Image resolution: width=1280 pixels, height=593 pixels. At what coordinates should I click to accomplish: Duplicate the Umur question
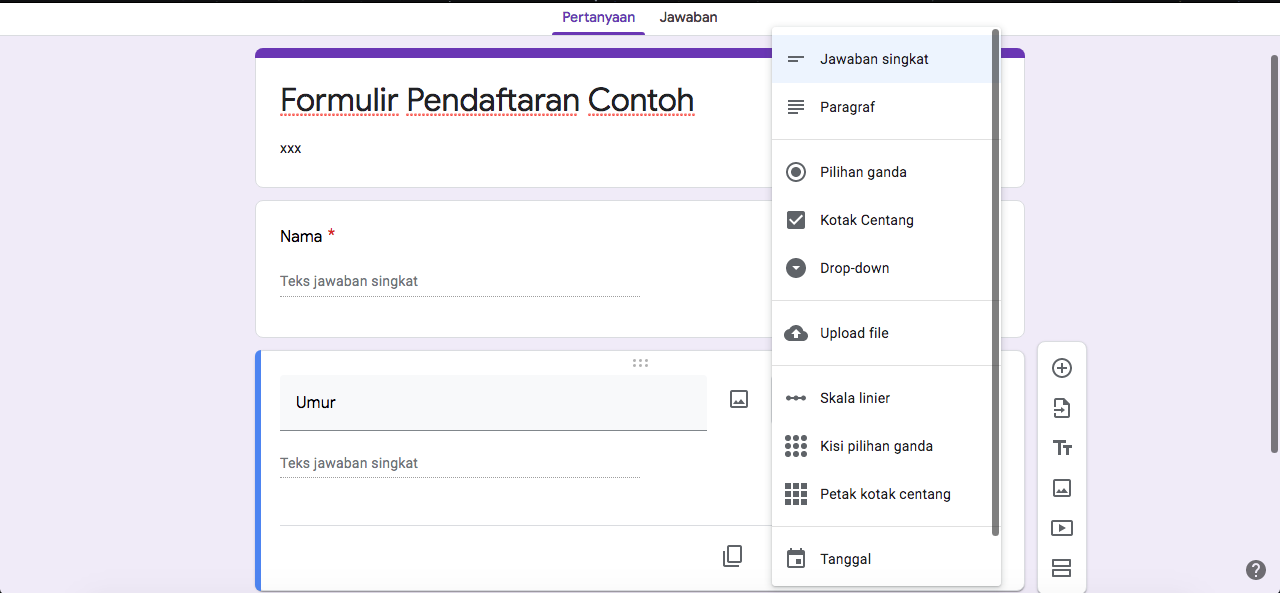tap(732, 556)
